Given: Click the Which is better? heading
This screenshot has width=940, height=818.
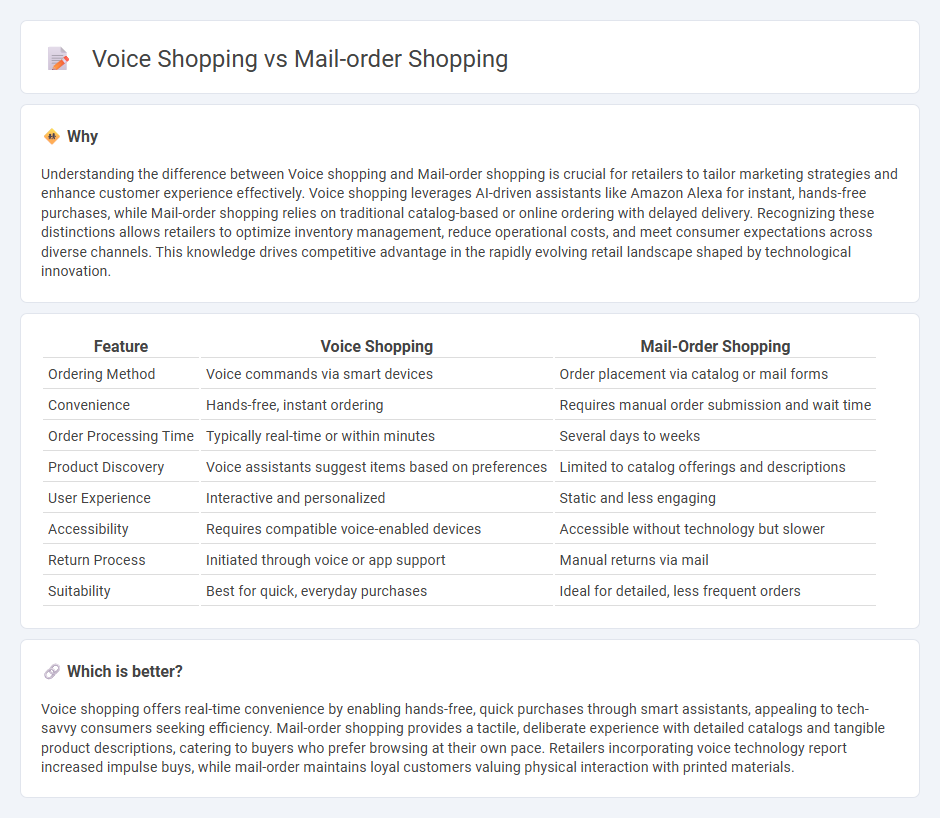Looking at the screenshot, I should tap(125, 672).
